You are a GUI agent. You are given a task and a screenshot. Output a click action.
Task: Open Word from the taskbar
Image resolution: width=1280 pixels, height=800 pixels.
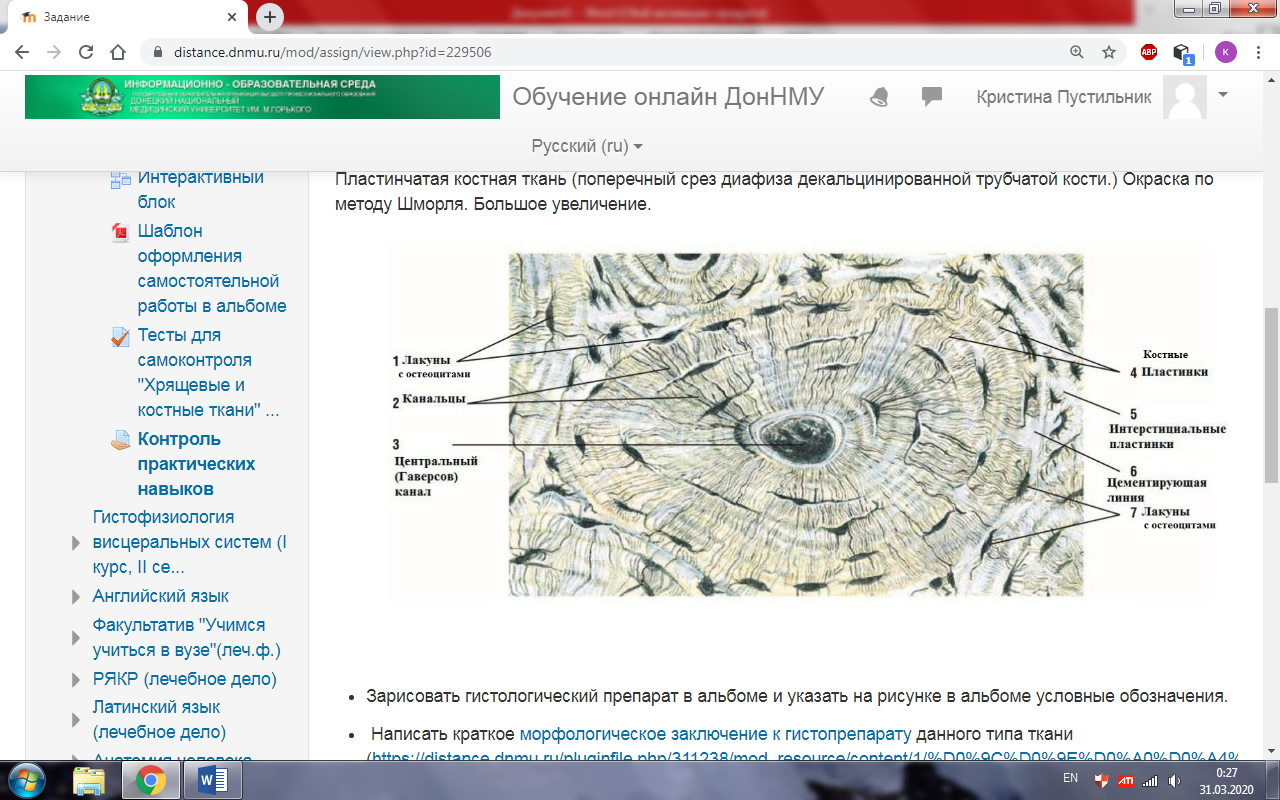coord(212,779)
